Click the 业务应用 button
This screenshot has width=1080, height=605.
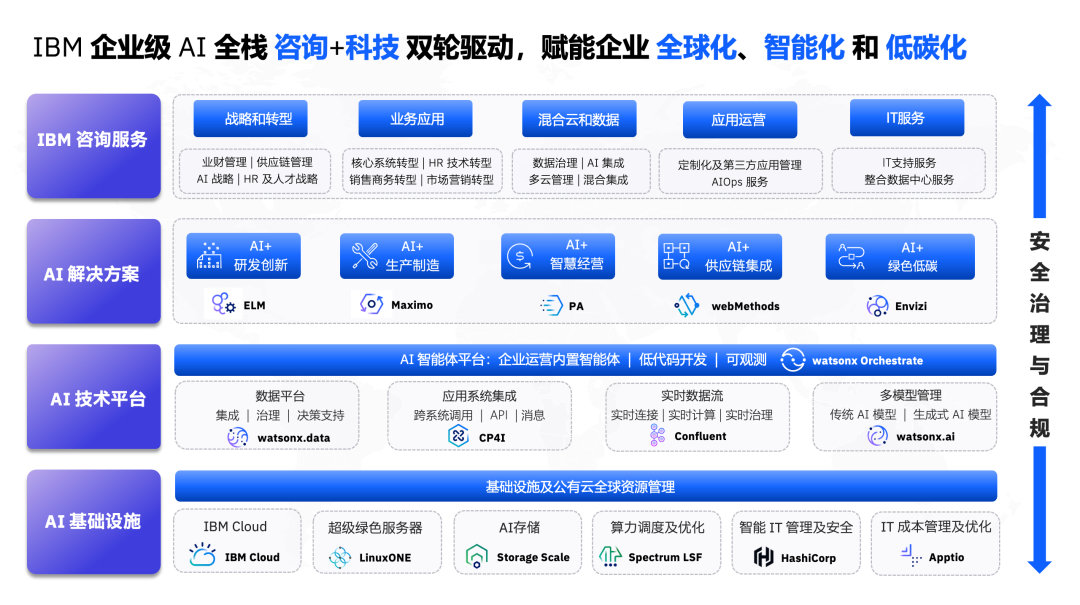click(415, 119)
